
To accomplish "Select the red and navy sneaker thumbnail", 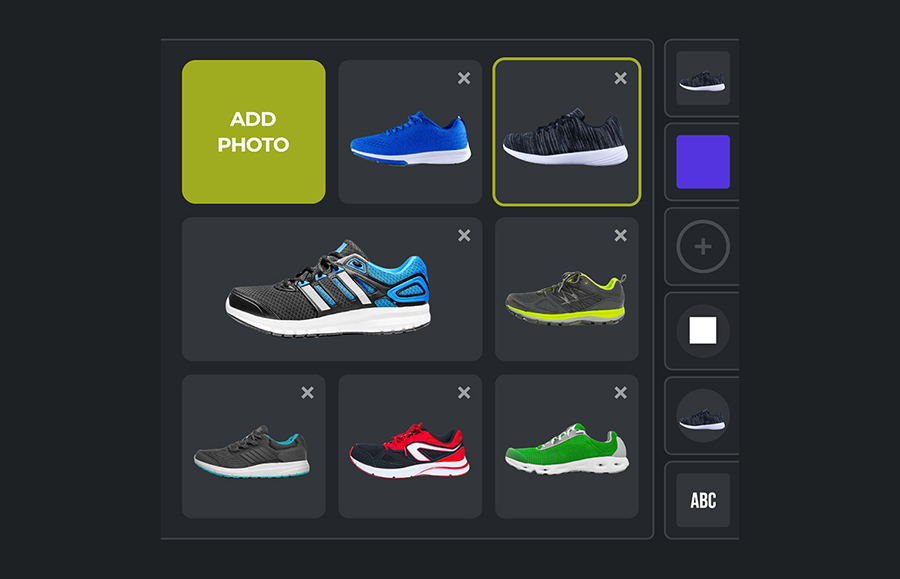I will point(410,446).
